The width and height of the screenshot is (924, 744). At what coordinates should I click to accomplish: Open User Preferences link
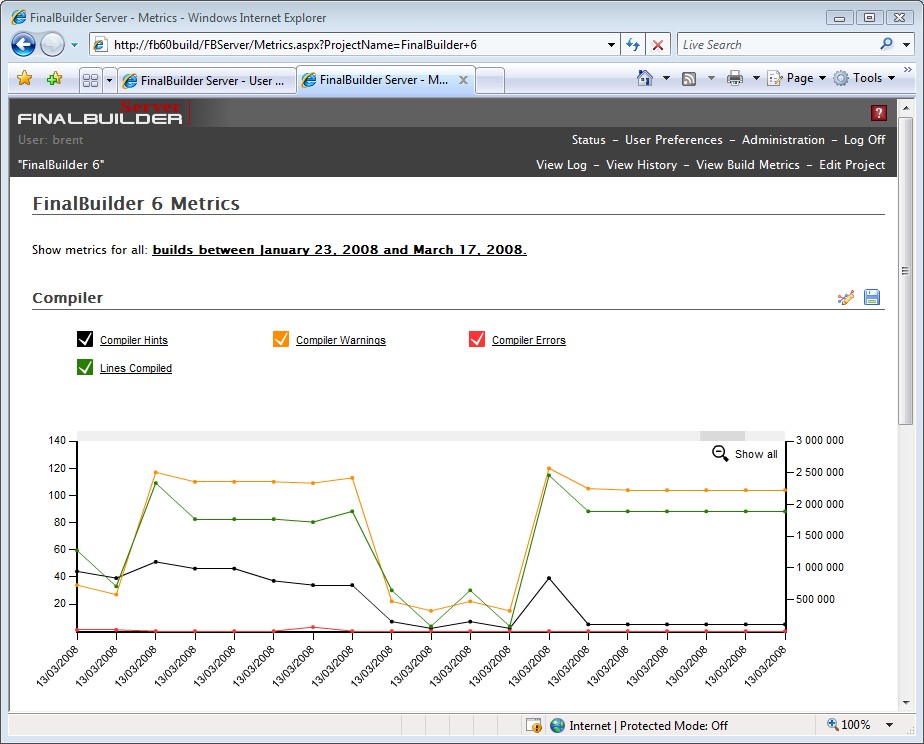tap(674, 140)
